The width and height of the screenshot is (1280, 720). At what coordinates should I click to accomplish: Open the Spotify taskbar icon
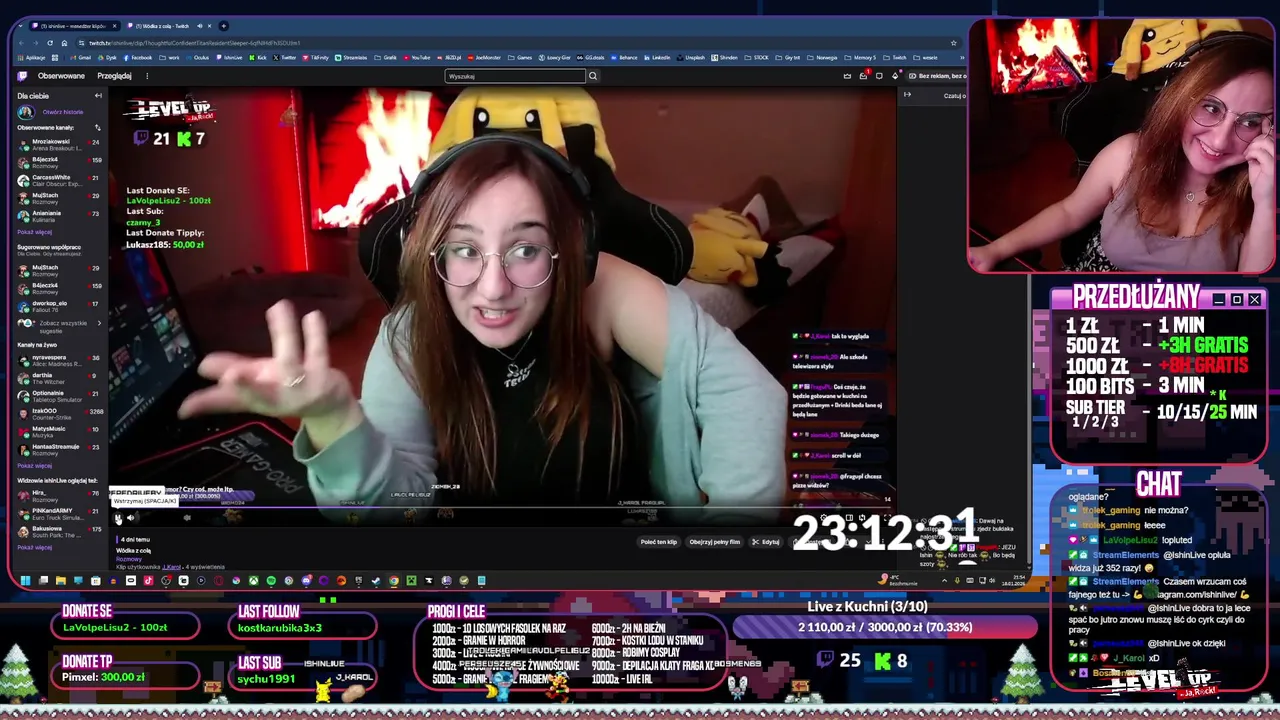click(x=271, y=580)
